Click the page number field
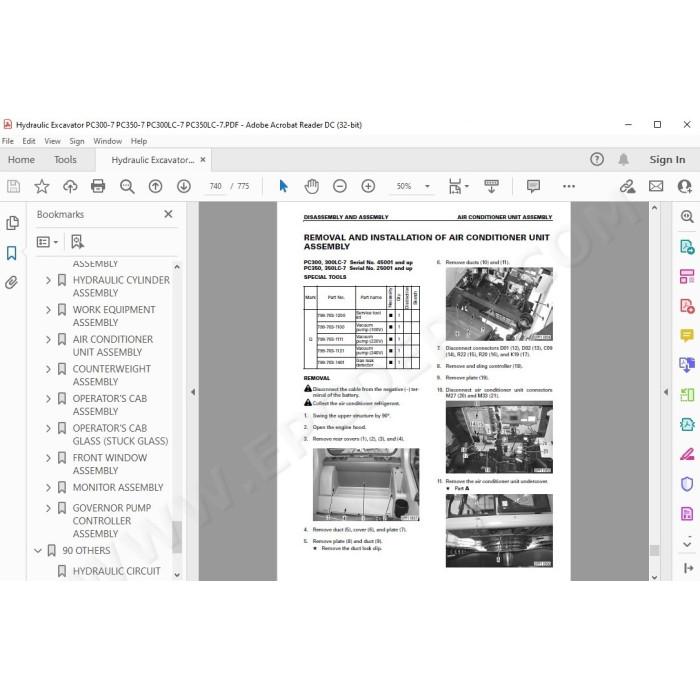The image size is (700, 700). click(x=215, y=186)
